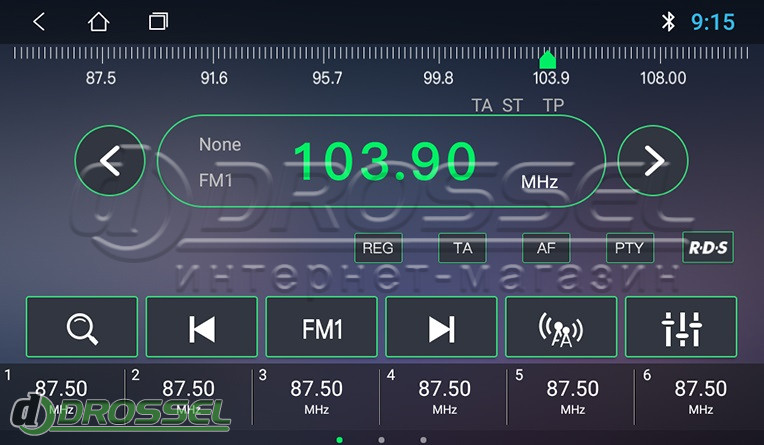Viewport: 764px width, 445px height.
Task: Toggle the REG regional mode
Action: point(377,247)
